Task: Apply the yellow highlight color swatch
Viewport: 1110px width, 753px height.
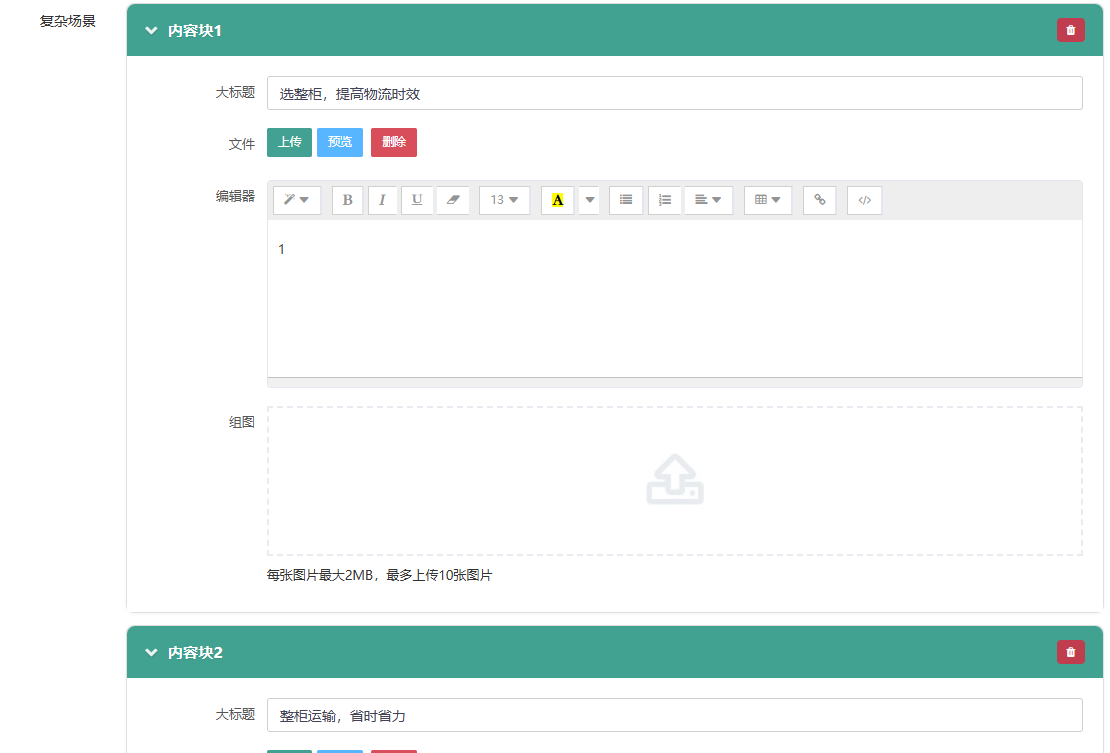Action: 557,200
